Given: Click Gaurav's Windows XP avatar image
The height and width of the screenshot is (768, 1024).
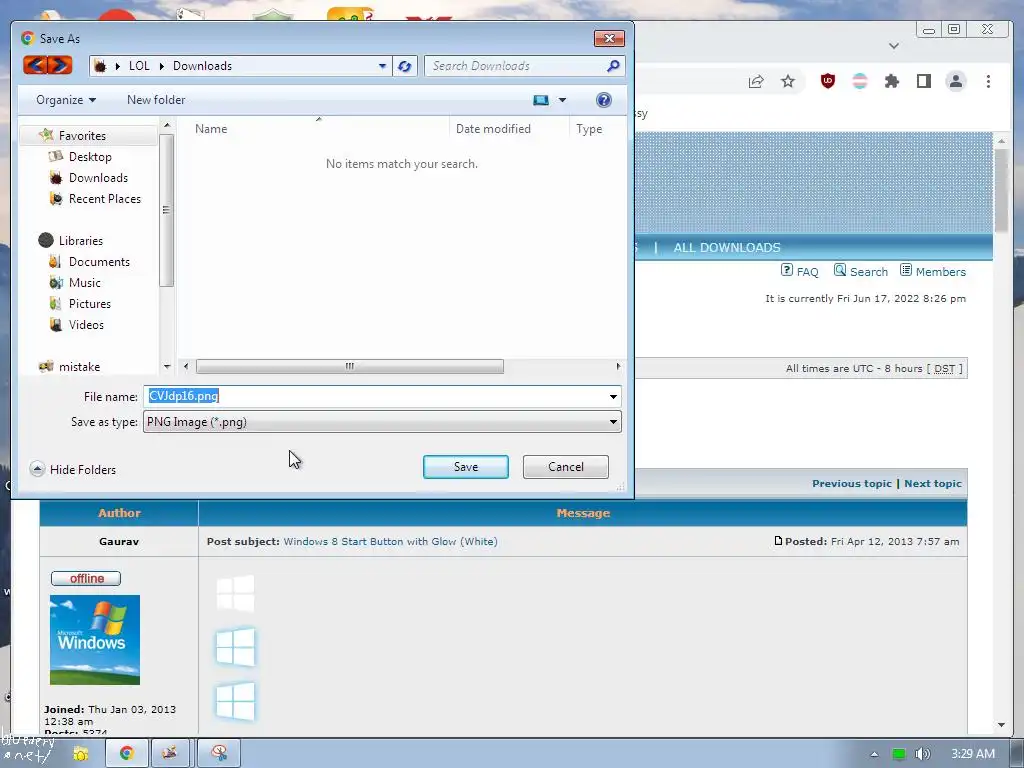Looking at the screenshot, I should pyautogui.click(x=95, y=639).
